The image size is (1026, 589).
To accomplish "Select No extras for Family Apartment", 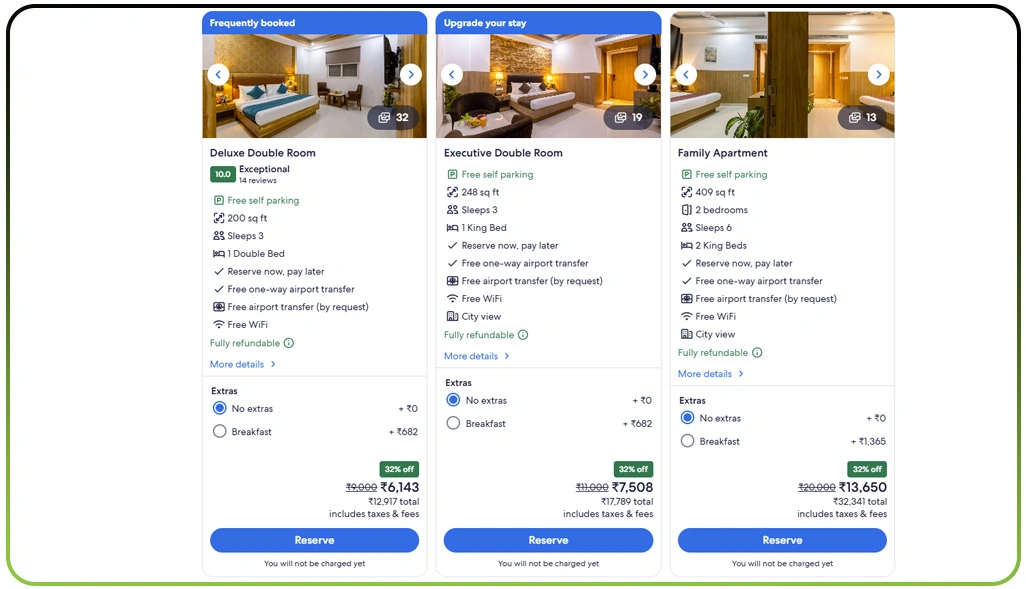I will (x=687, y=418).
